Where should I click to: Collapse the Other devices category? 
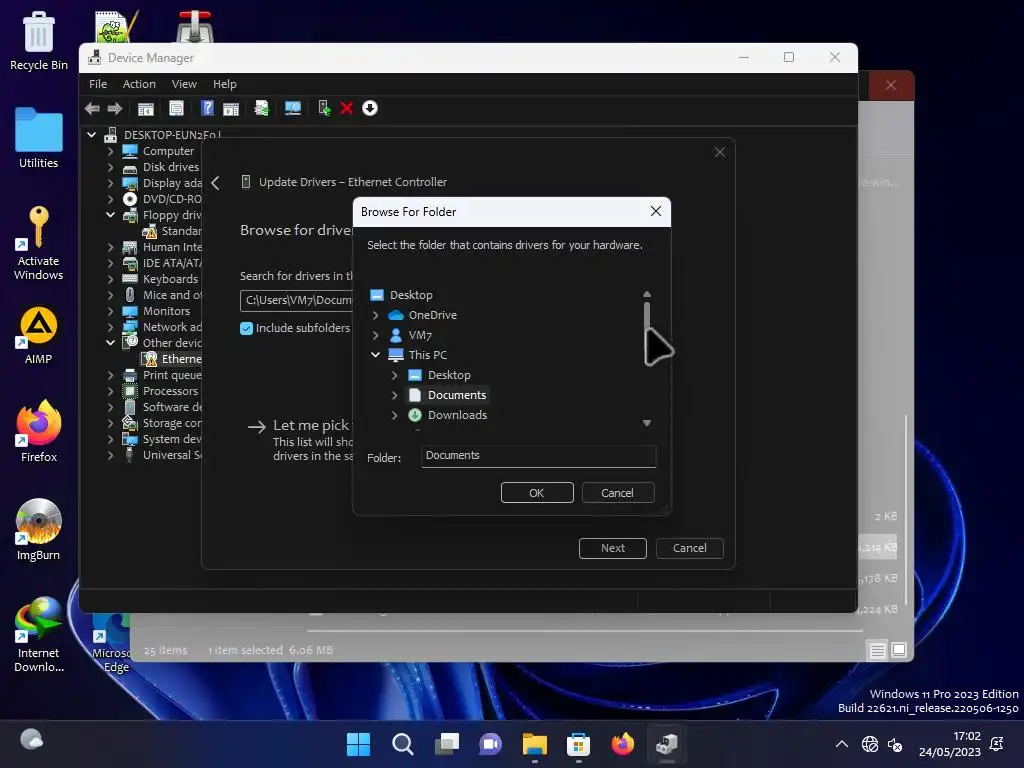tap(110, 343)
